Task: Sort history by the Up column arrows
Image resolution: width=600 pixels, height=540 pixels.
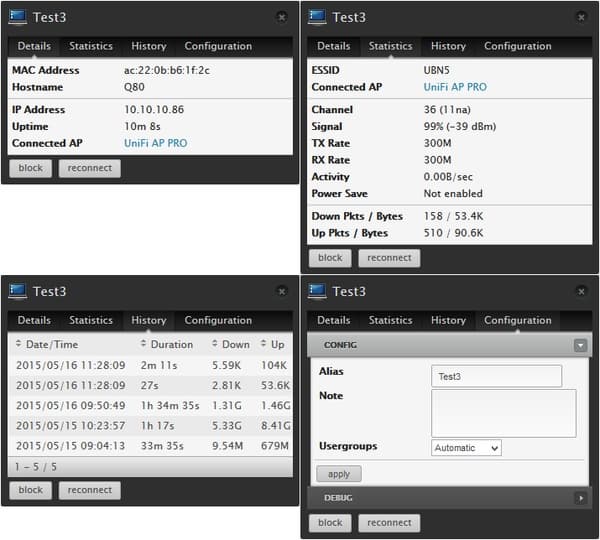Action: [x=263, y=344]
